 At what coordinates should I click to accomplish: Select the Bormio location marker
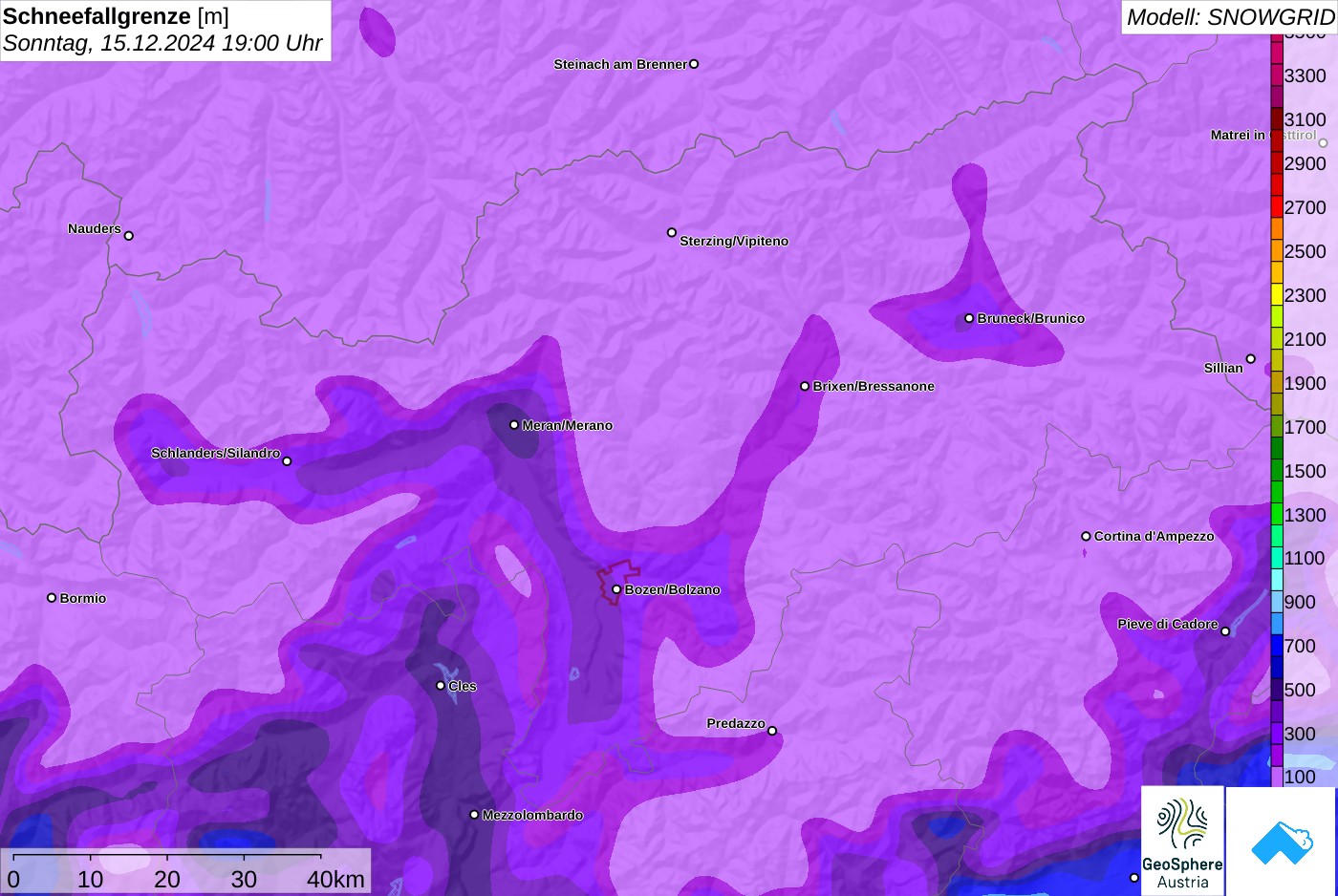(52, 598)
